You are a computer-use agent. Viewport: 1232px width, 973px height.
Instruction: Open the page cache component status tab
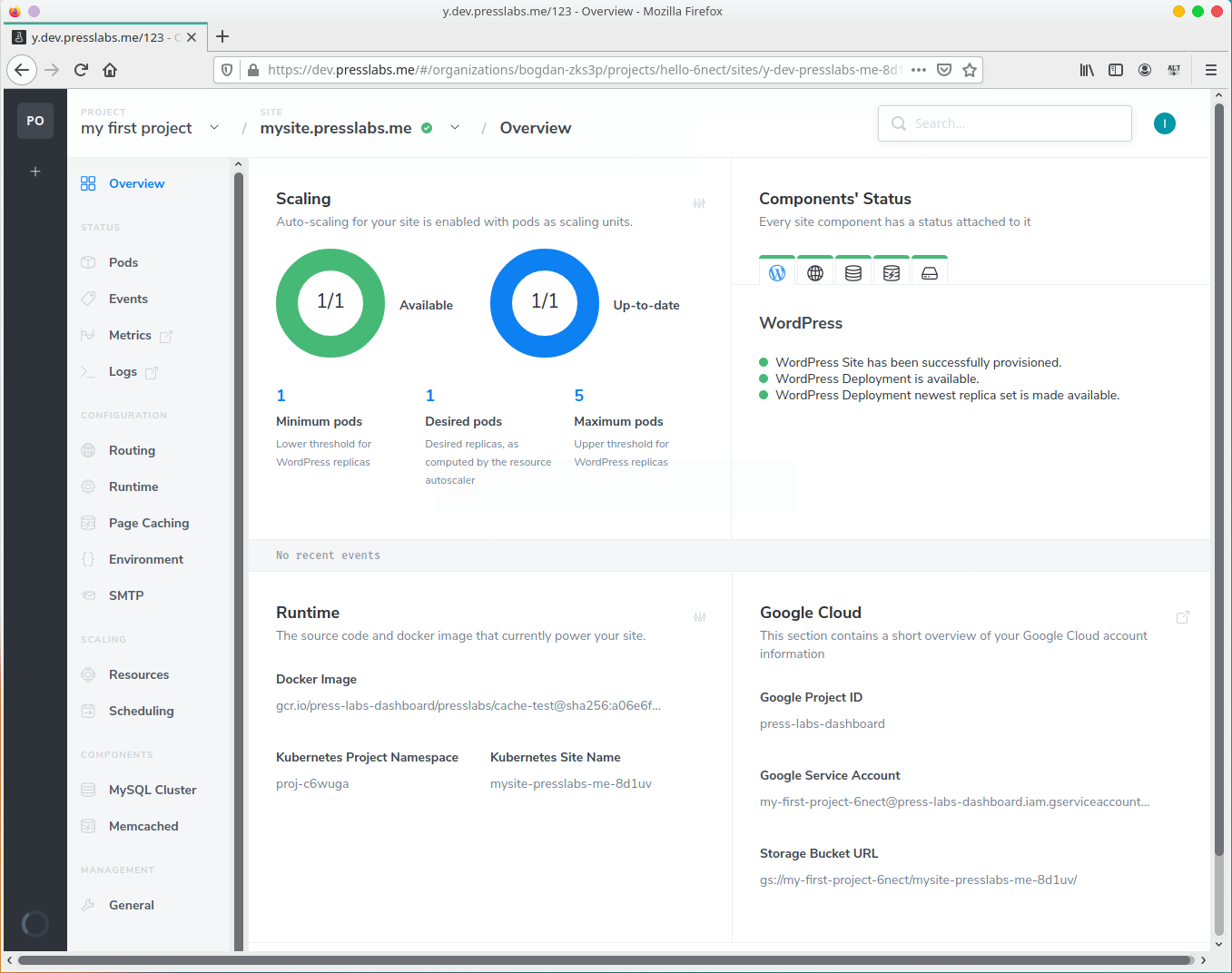coord(892,272)
